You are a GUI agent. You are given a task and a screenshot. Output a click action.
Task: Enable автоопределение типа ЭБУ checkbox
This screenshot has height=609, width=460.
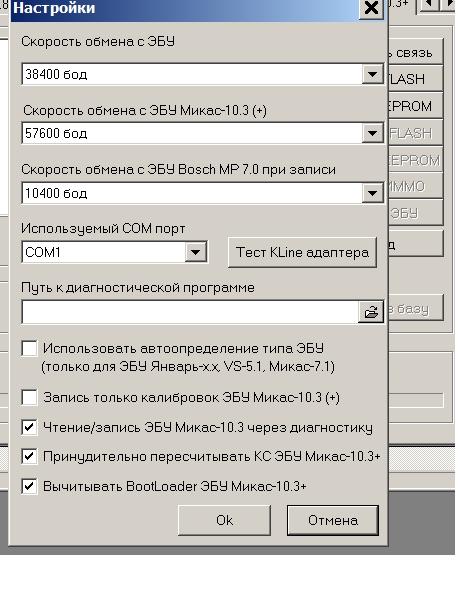pos(30,348)
